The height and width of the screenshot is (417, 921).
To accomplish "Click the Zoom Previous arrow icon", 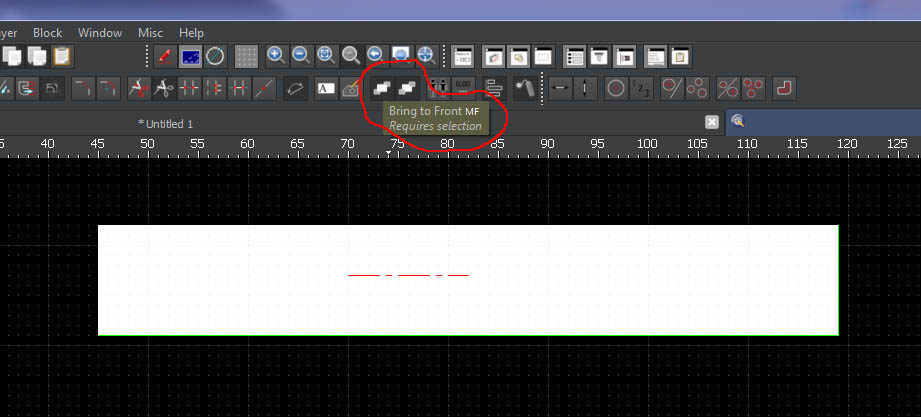I will [376, 55].
